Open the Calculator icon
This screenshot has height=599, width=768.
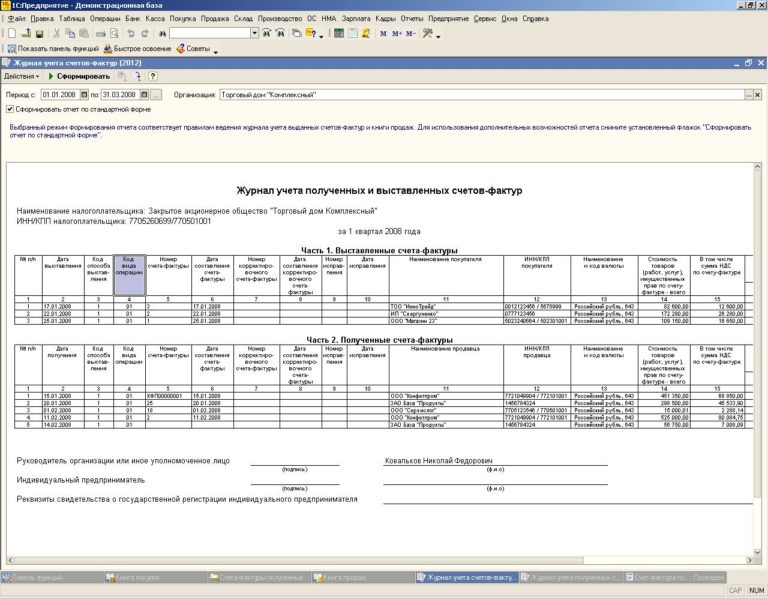(338, 33)
